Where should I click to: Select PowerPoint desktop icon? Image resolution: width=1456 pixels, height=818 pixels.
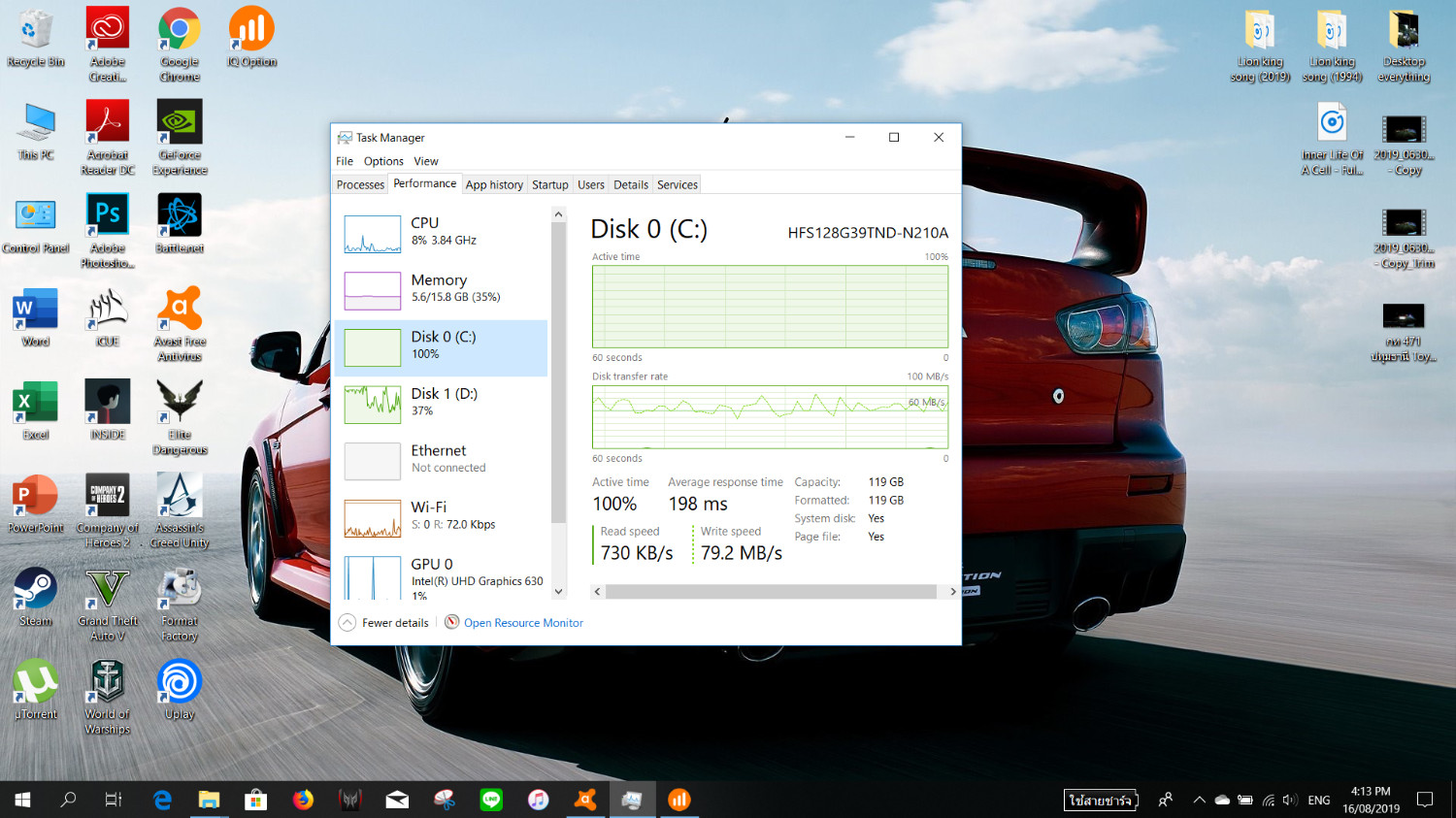[x=36, y=505]
